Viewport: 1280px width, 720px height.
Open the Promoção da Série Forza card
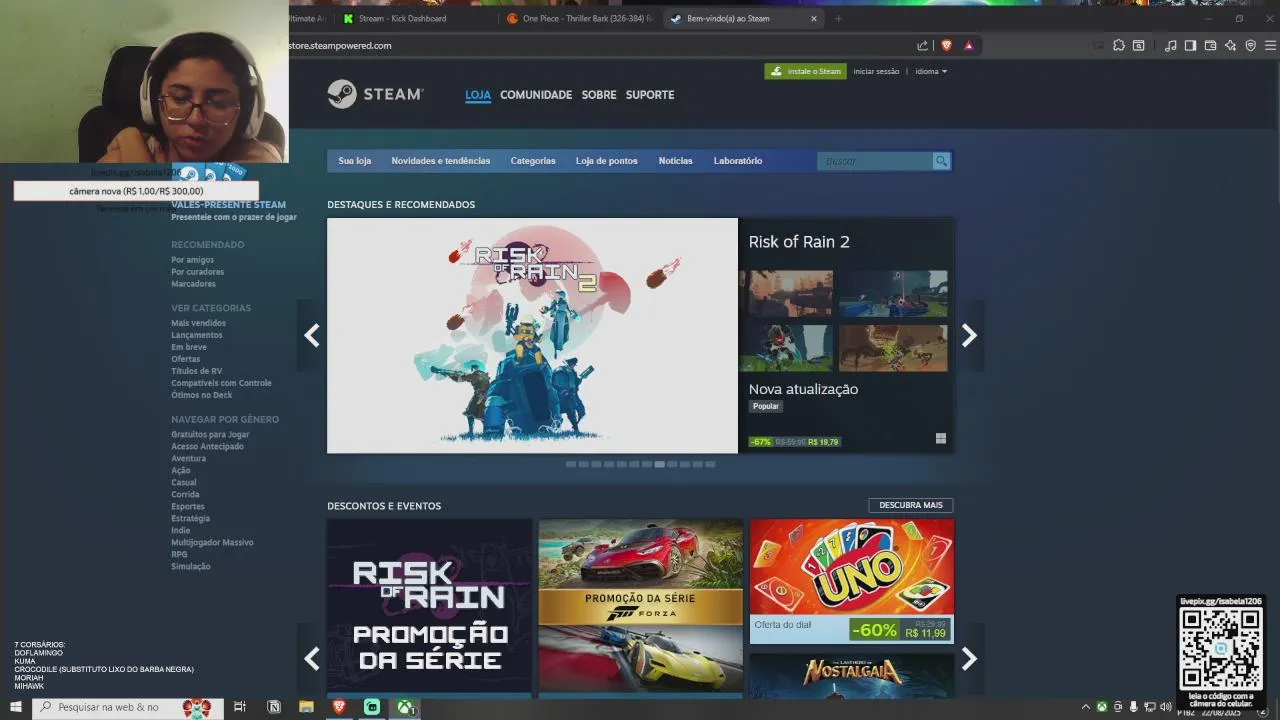(641, 606)
